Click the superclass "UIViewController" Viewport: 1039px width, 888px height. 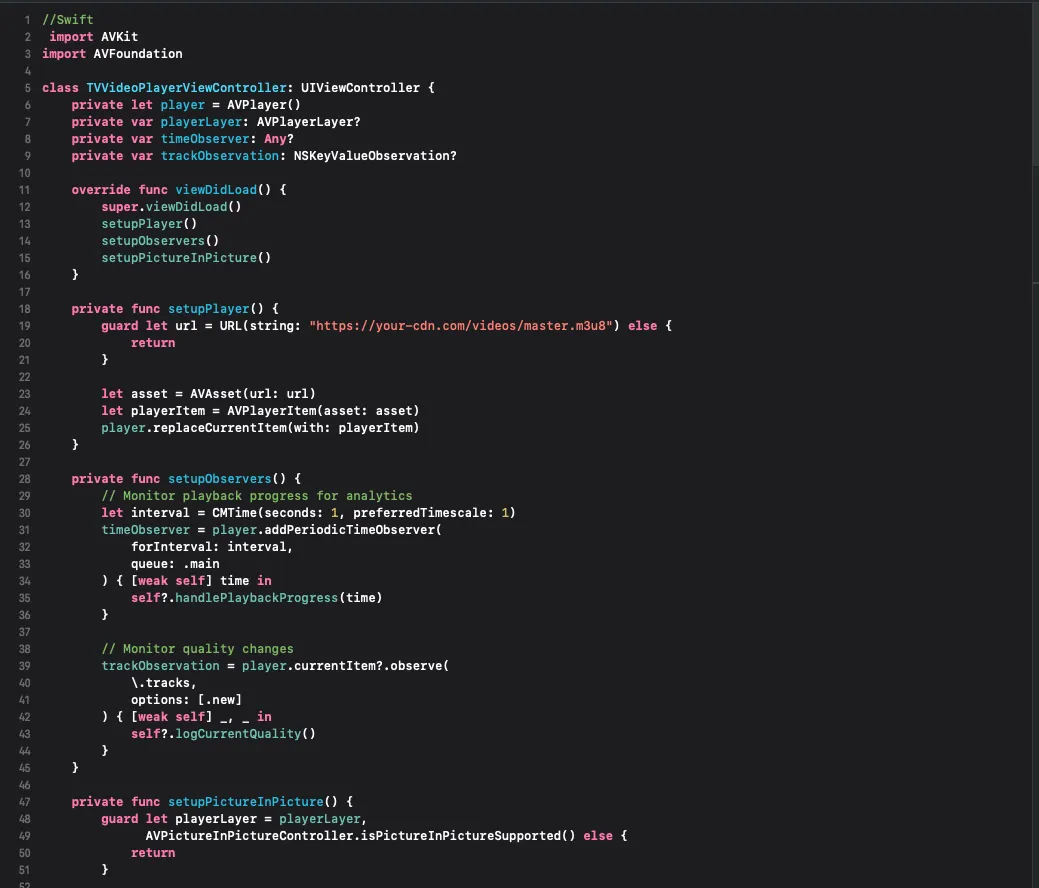[360, 88]
